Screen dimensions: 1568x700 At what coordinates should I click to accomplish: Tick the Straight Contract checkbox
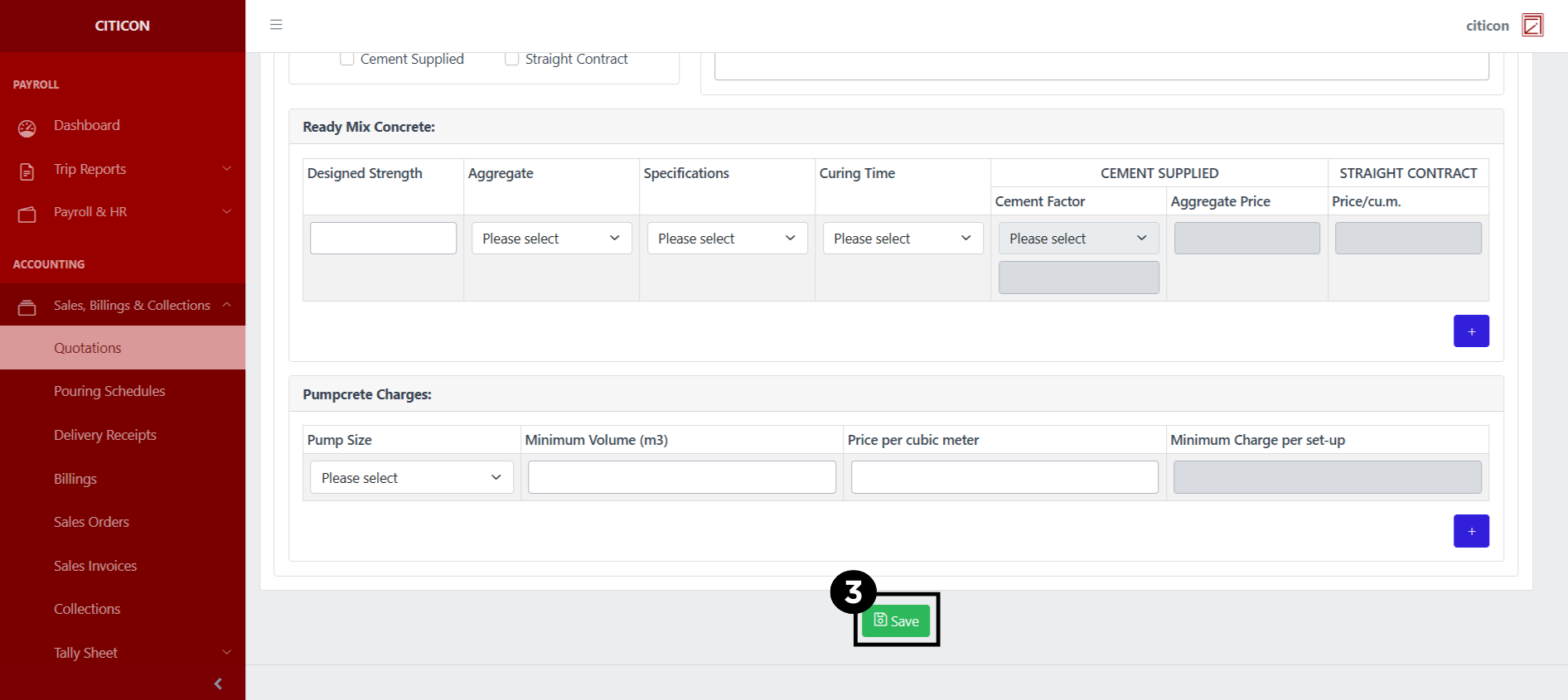point(512,59)
